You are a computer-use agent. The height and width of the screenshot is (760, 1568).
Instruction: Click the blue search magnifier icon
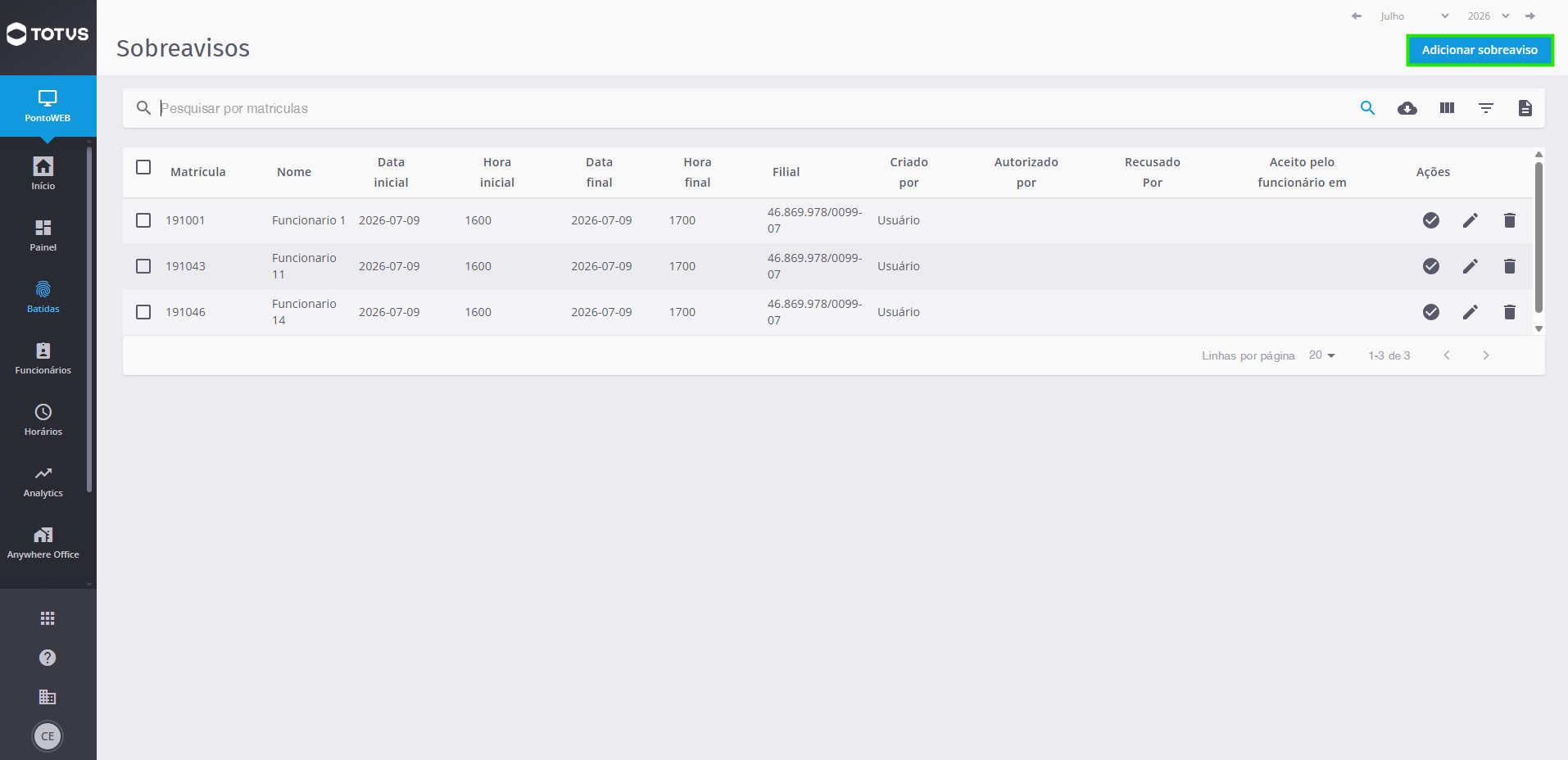point(1367,108)
